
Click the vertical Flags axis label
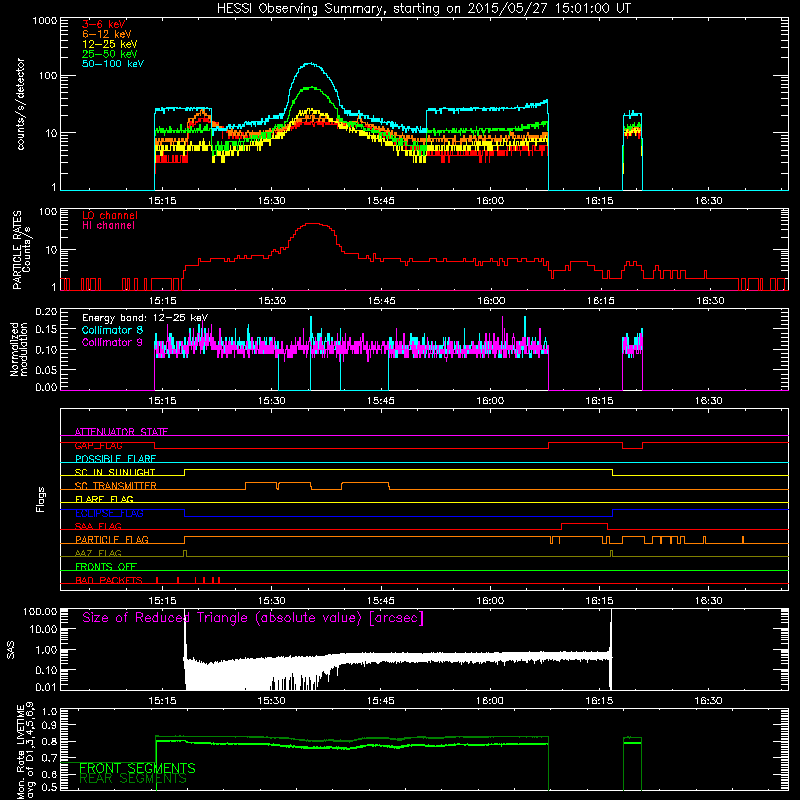(x=40, y=499)
